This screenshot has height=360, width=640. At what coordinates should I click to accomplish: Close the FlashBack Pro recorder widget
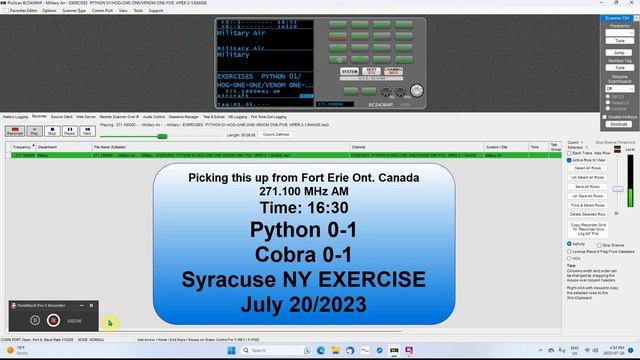click(x=91, y=305)
